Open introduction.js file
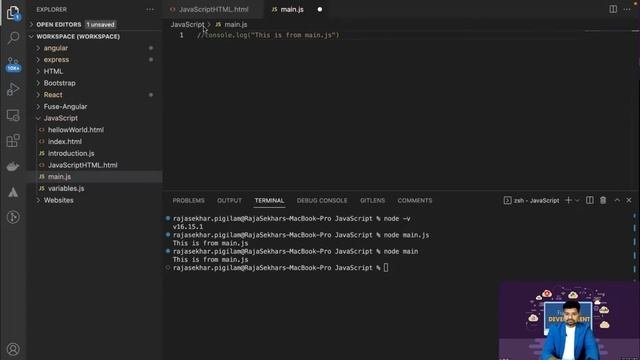Screen dimensions: 640x360 [x=71, y=153]
